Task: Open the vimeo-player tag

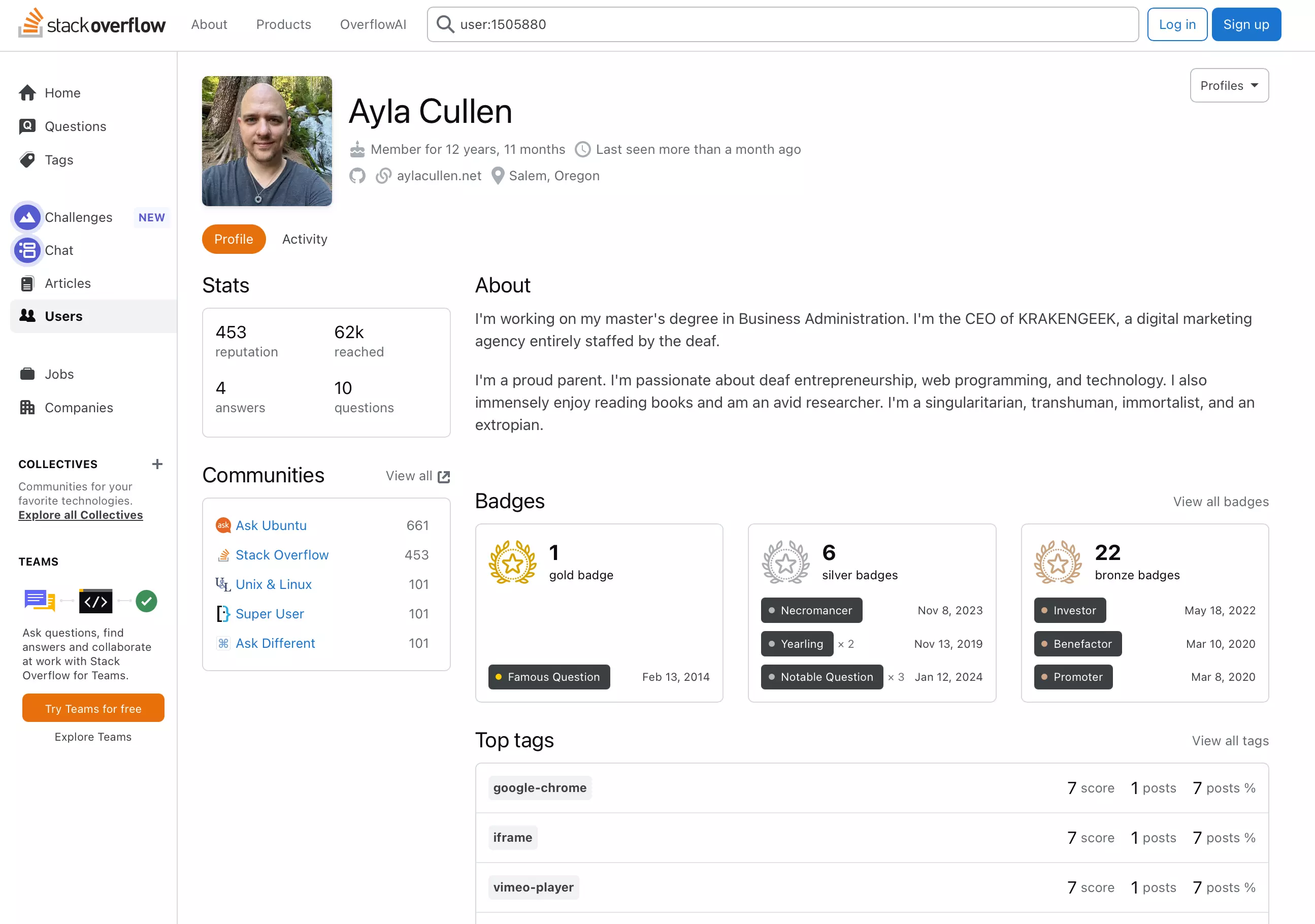Action: click(x=533, y=887)
